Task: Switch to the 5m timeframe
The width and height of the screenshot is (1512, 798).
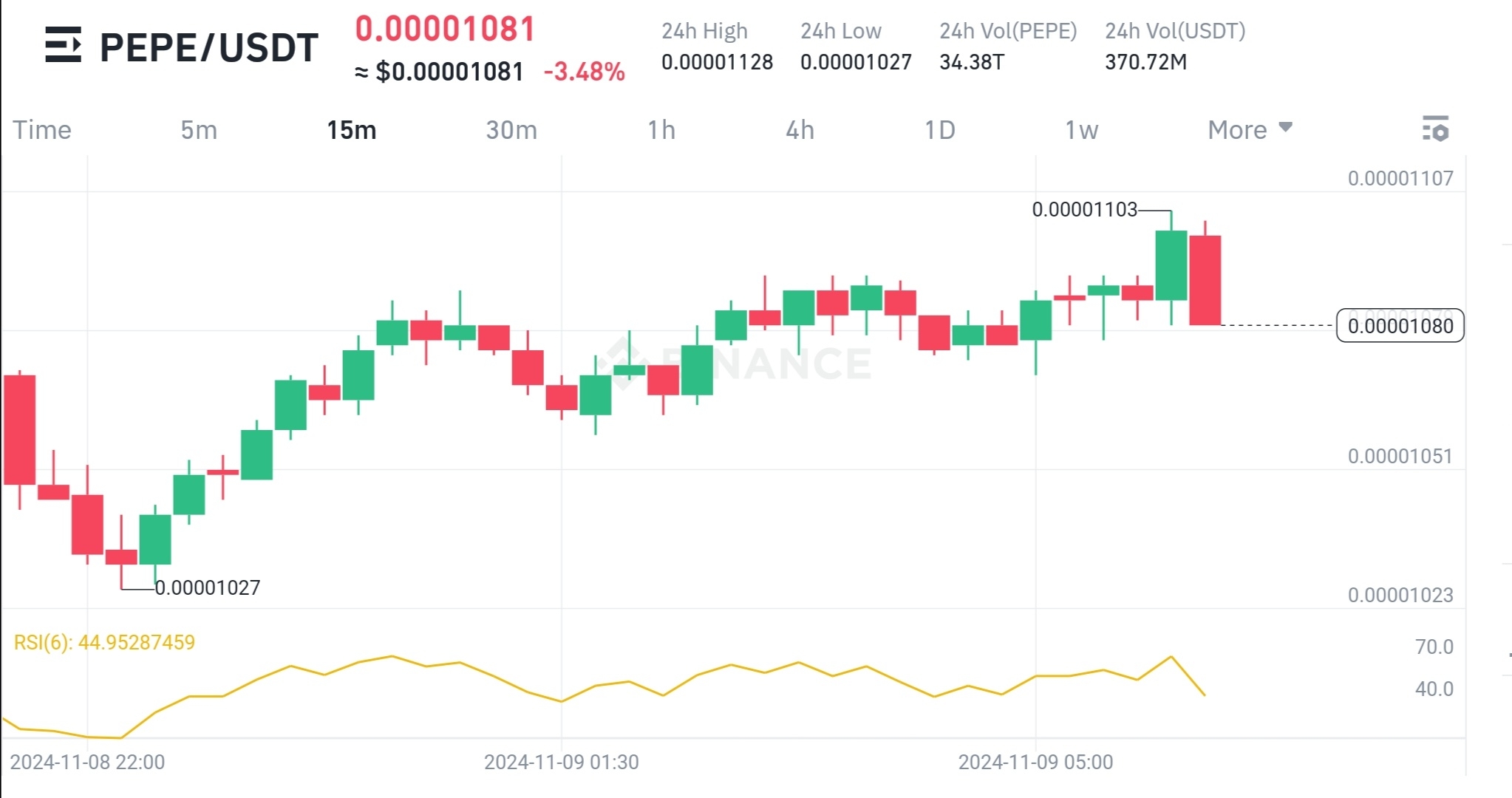Action: (198, 129)
